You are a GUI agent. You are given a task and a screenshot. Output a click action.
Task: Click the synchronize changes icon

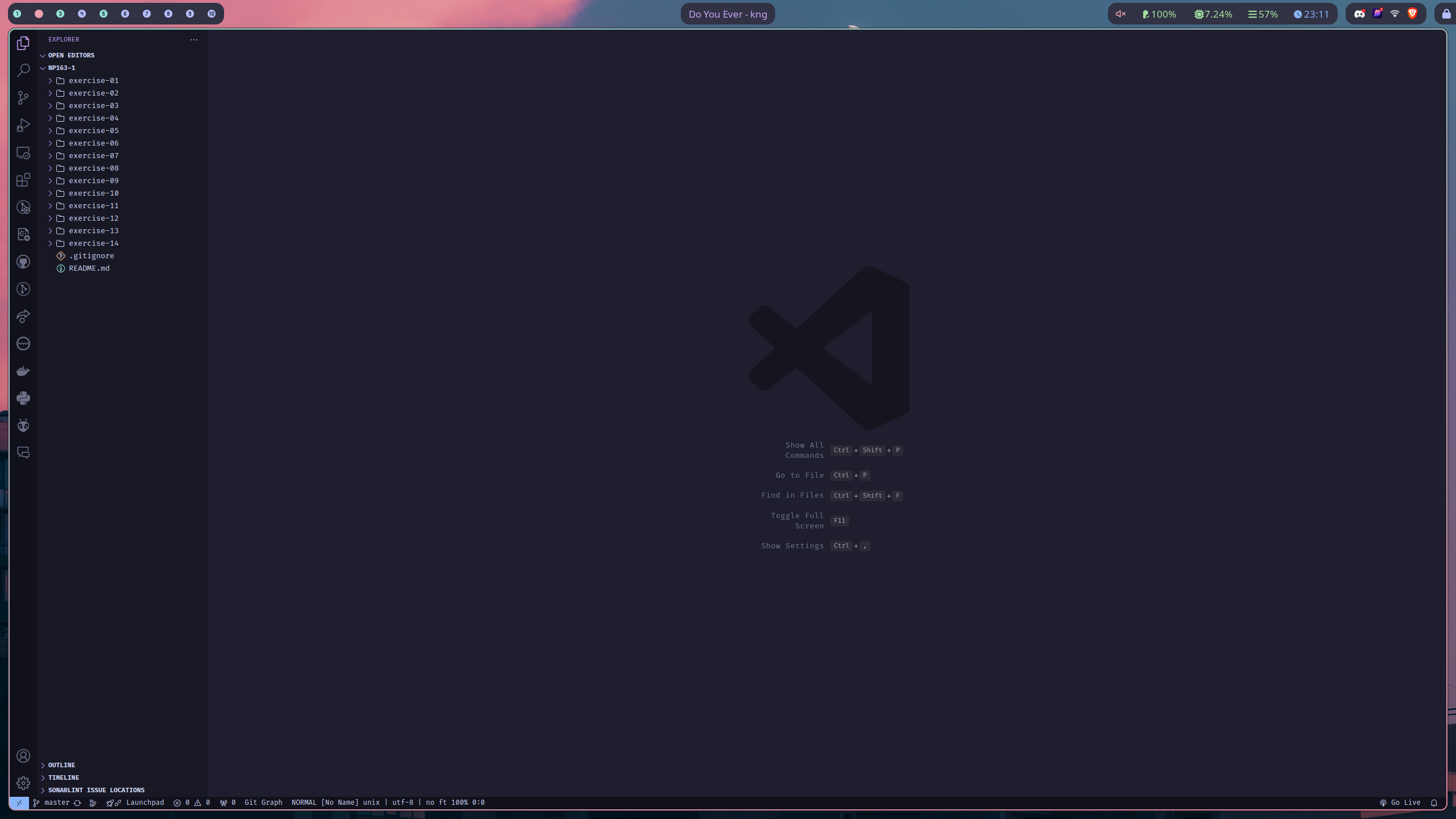(x=77, y=803)
